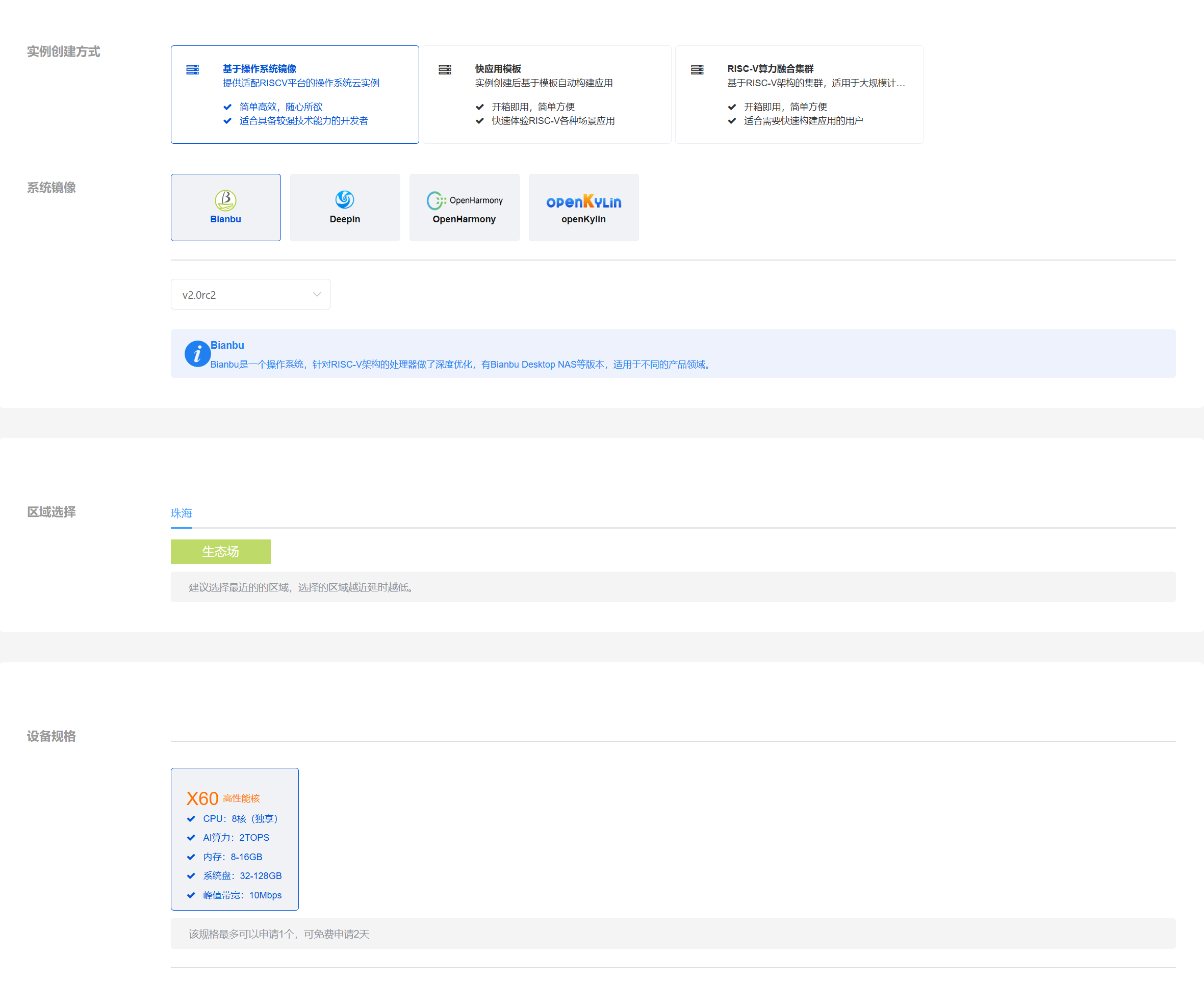Choose RISC-V算力融合集群 creation option

click(x=799, y=94)
